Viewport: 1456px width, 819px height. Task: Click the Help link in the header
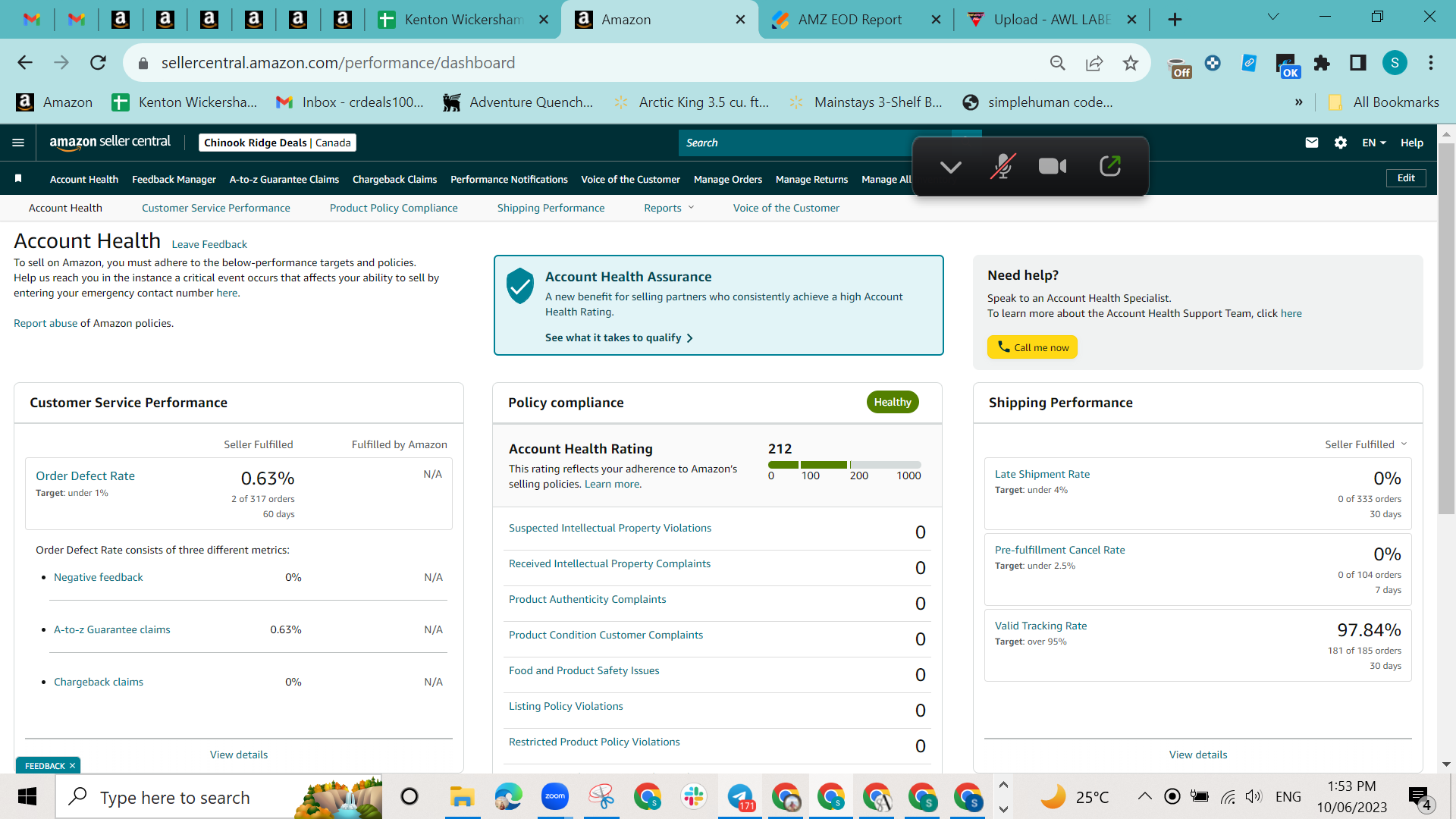1412,143
